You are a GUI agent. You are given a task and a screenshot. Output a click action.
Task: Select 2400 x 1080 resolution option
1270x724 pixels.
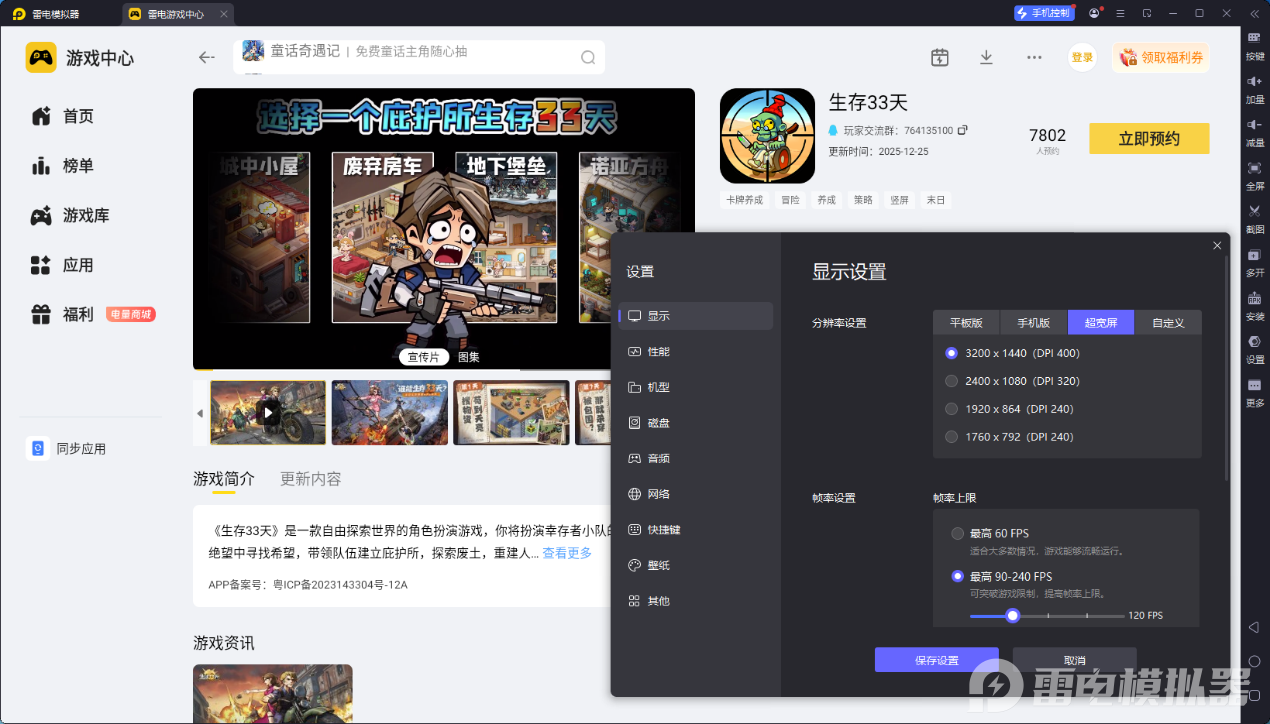pyautogui.click(x=952, y=381)
